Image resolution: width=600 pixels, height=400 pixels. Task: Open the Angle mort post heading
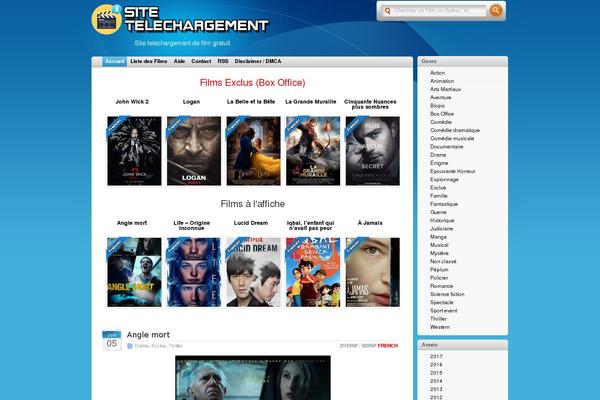[x=148, y=335]
